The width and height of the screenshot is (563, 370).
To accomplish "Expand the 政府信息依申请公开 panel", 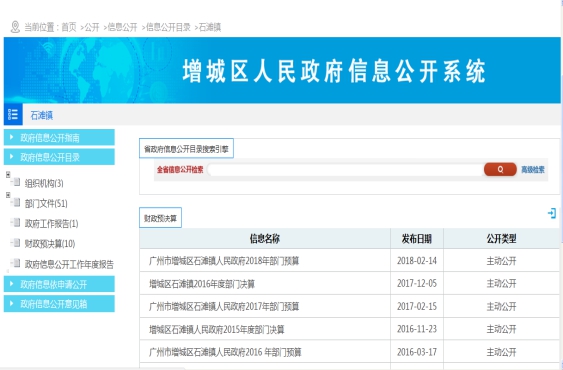I will coord(59,284).
